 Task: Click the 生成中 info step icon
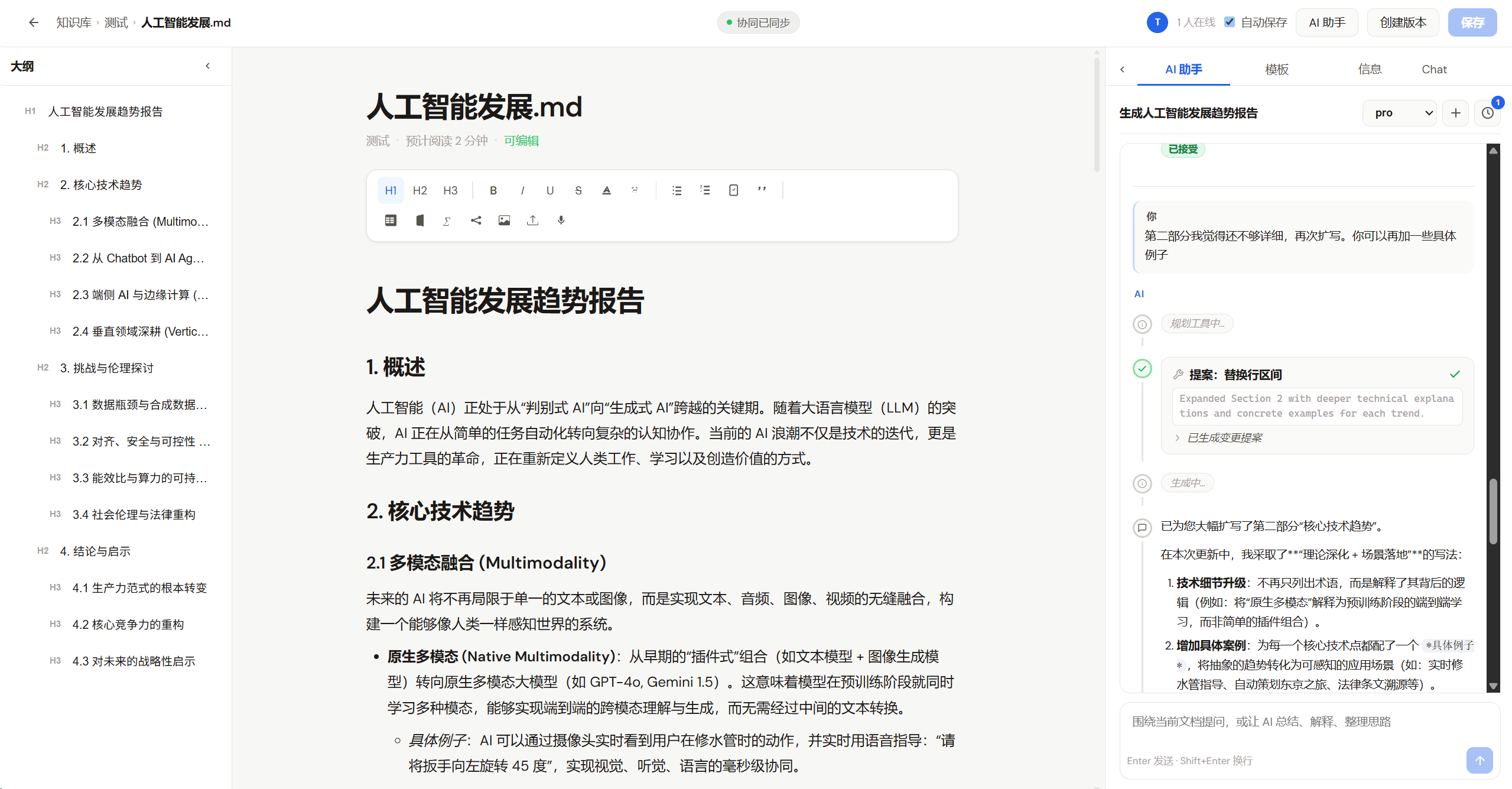coord(1142,483)
